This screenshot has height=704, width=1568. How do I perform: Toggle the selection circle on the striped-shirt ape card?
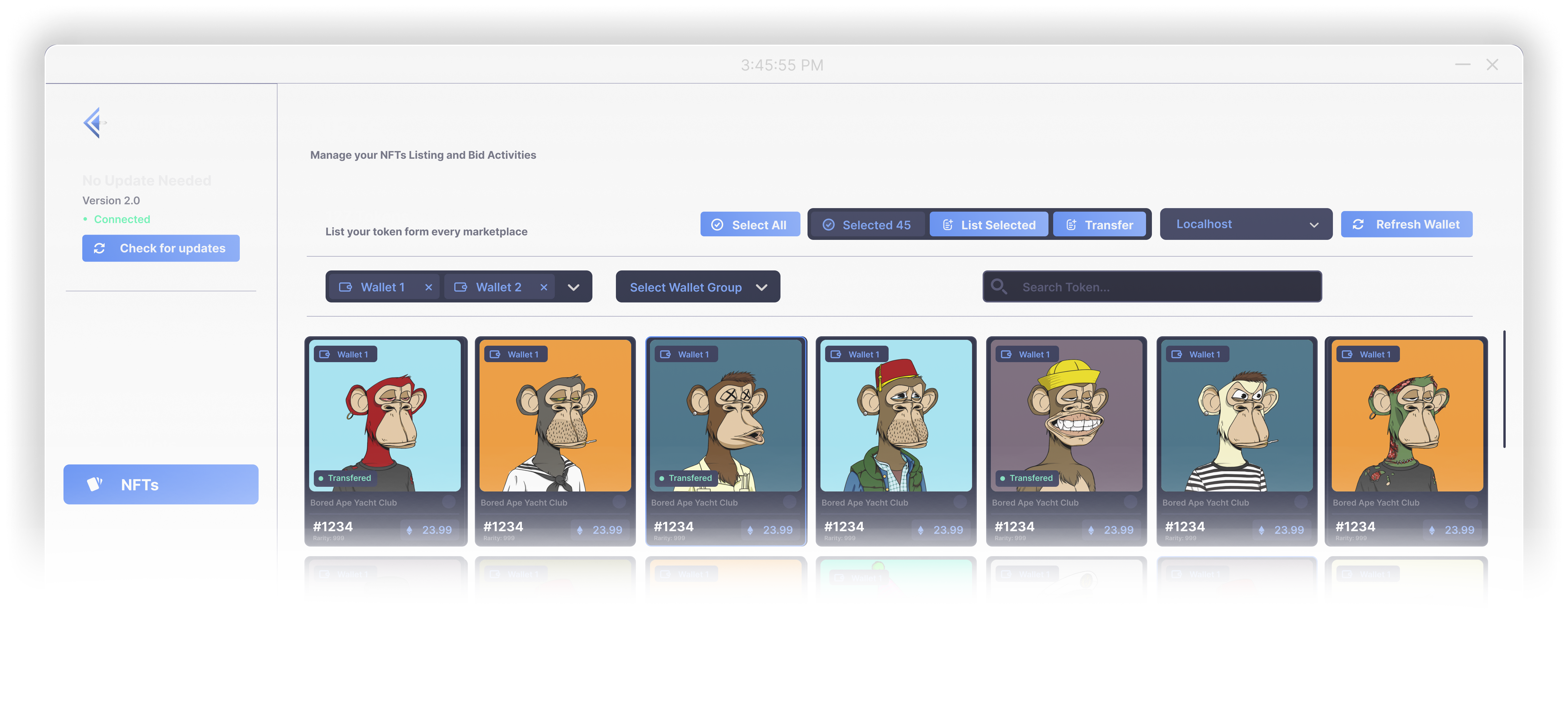click(1301, 502)
